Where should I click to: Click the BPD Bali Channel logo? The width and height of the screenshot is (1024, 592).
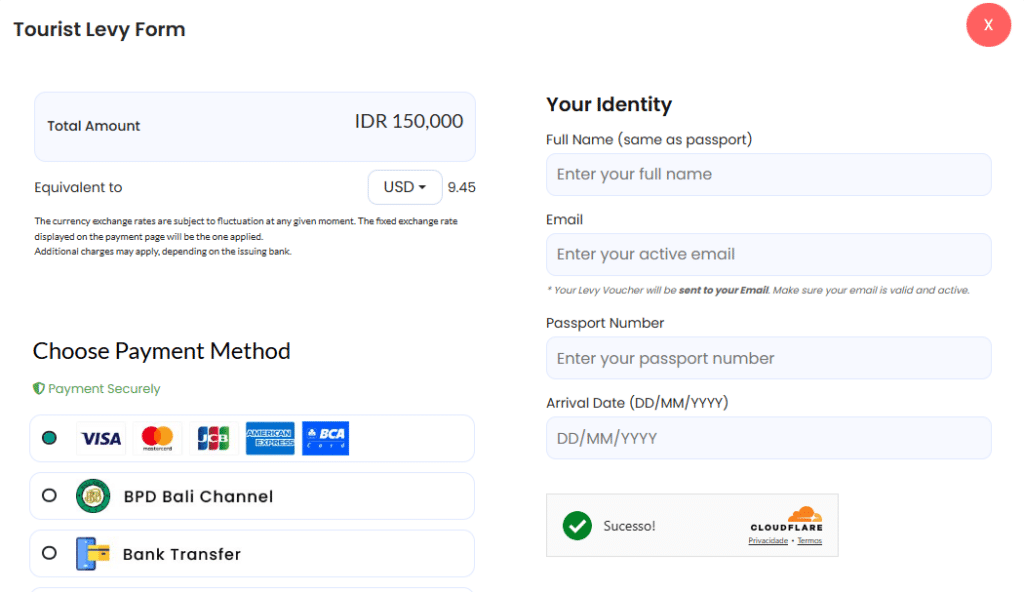point(93,496)
